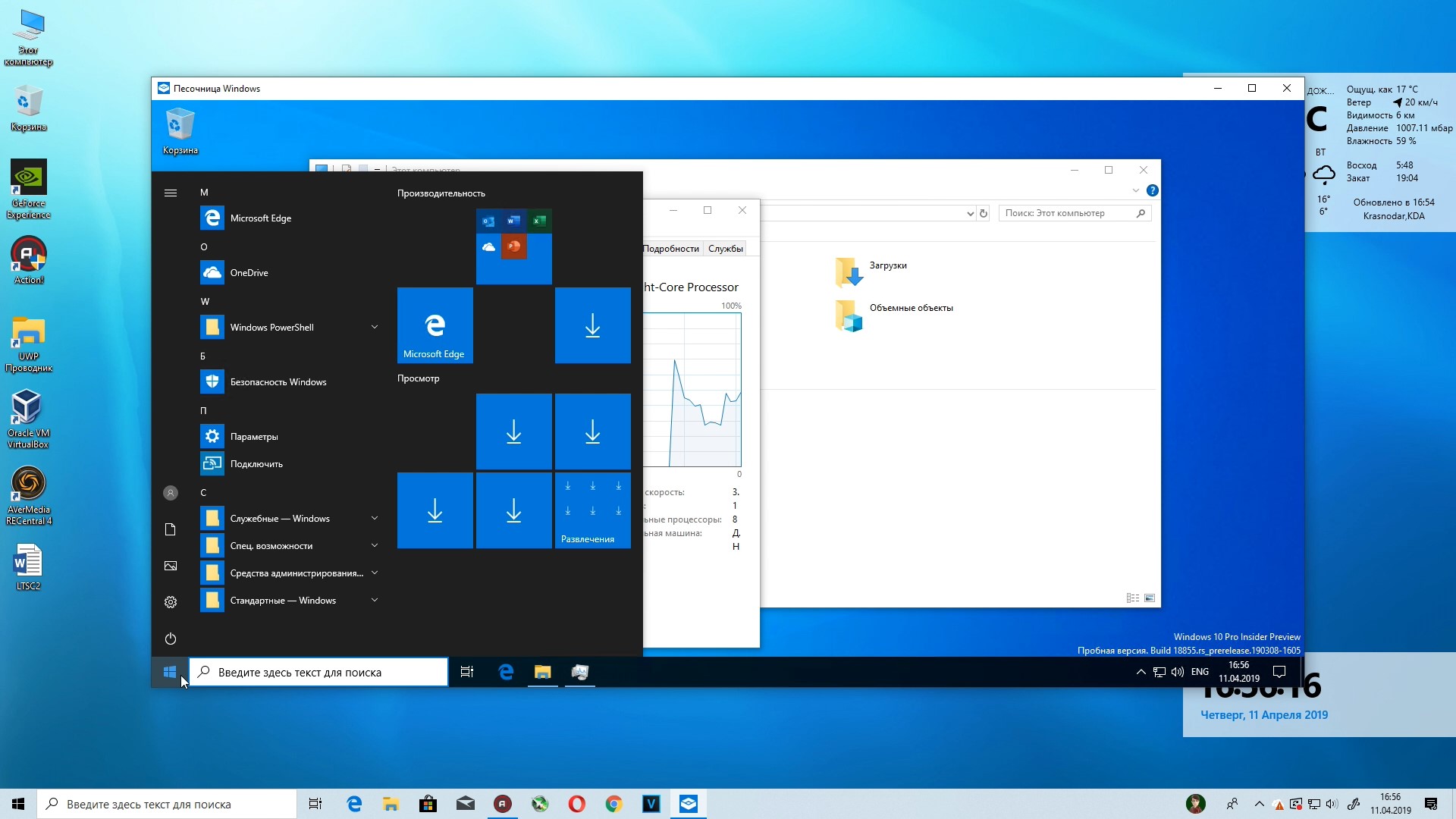Open sandbox notification center icon
1456x819 pixels.
pos(1279,672)
